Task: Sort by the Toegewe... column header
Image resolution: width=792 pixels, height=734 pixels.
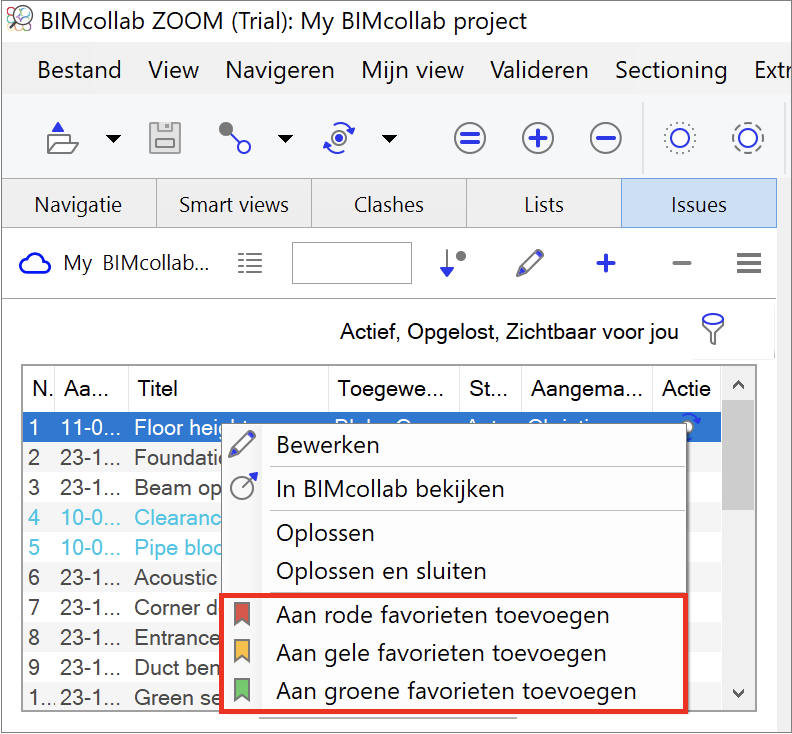Action: coord(394,388)
